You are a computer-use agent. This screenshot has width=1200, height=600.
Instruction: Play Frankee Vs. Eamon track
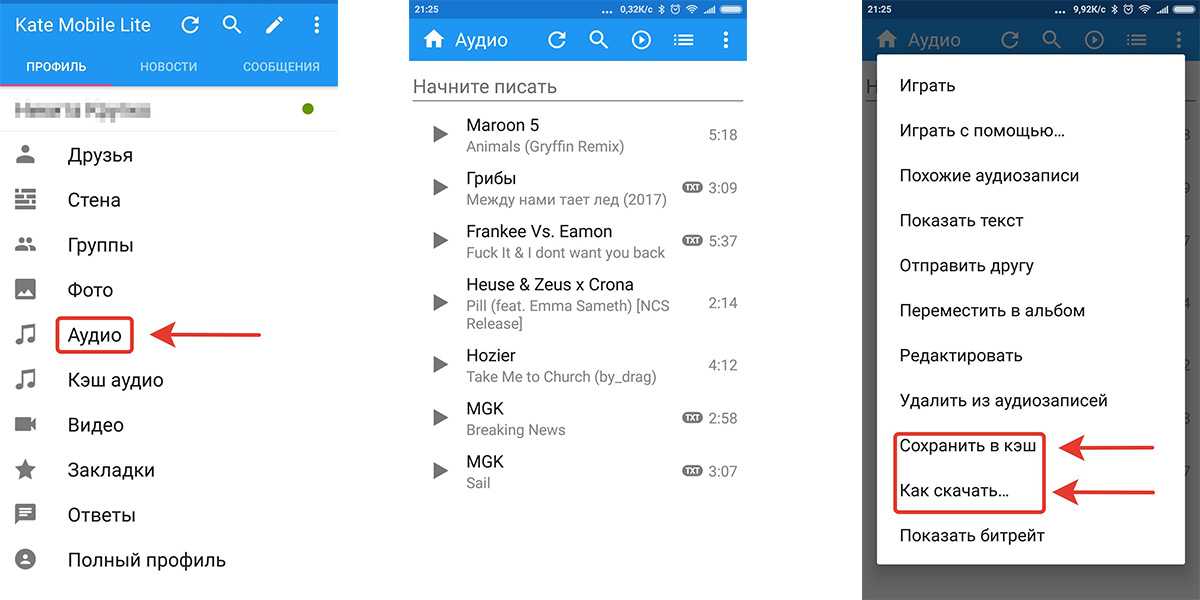(439, 240)
